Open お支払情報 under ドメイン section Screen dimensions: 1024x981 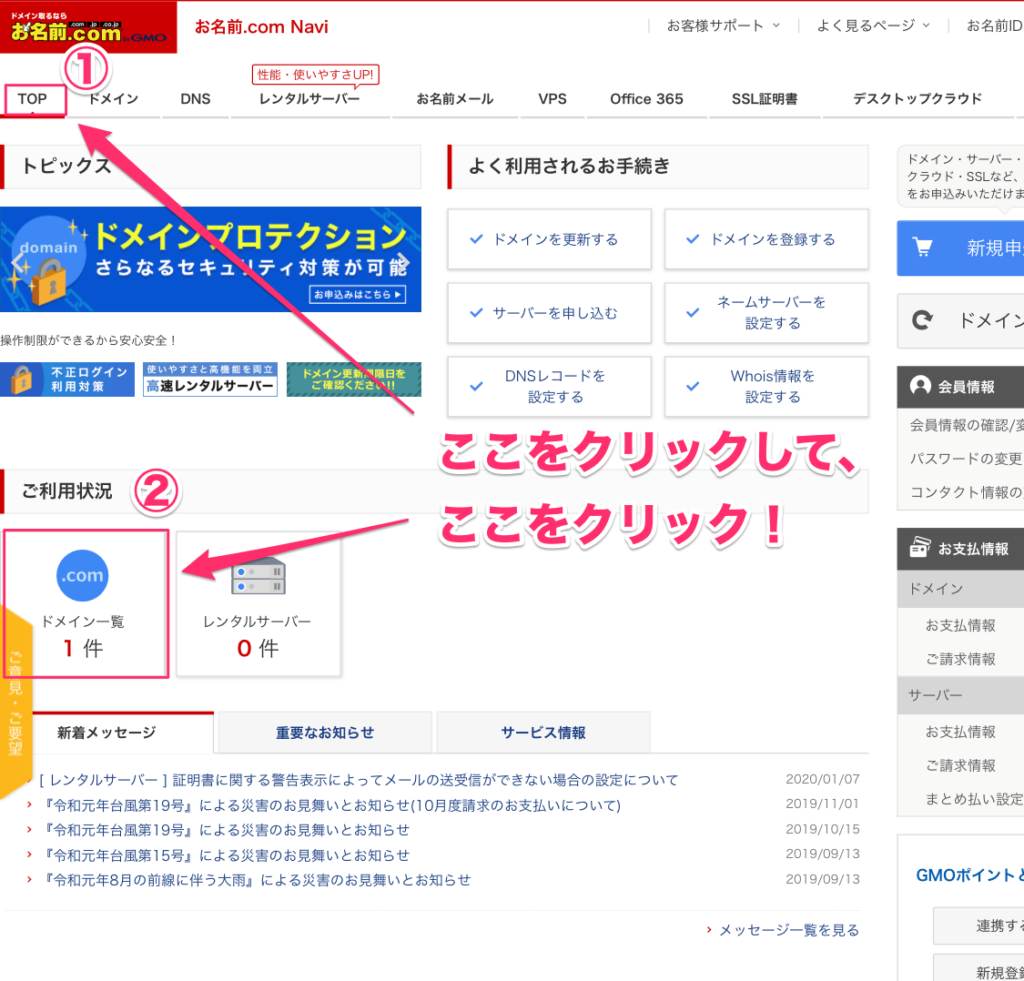961,625
